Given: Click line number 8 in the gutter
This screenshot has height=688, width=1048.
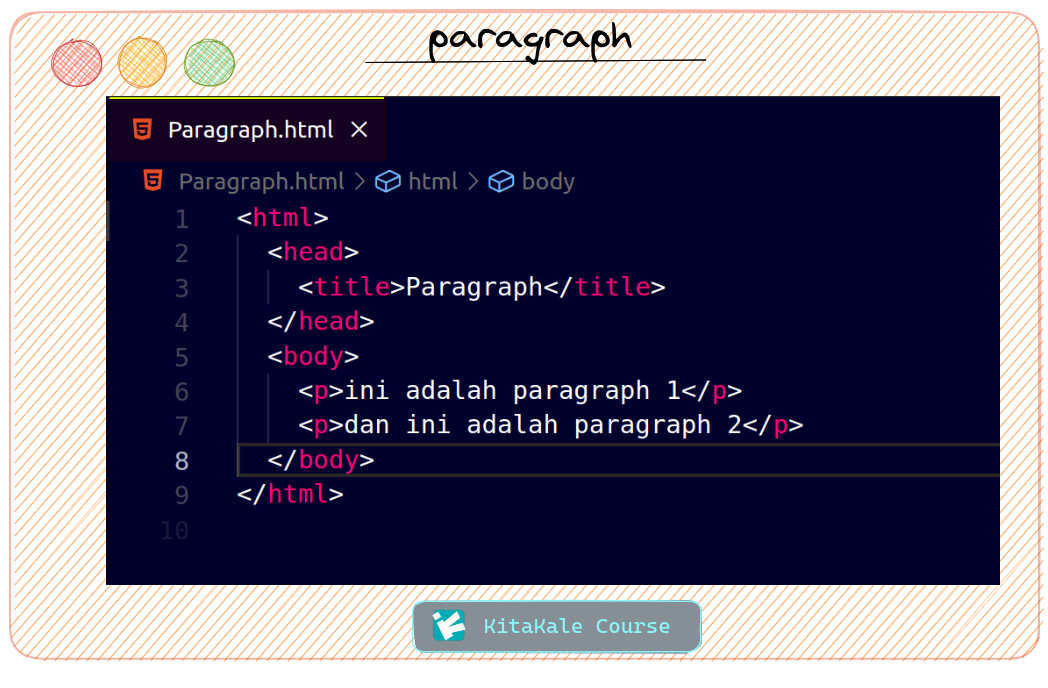Looking at the screenshot, I should 182,461.
